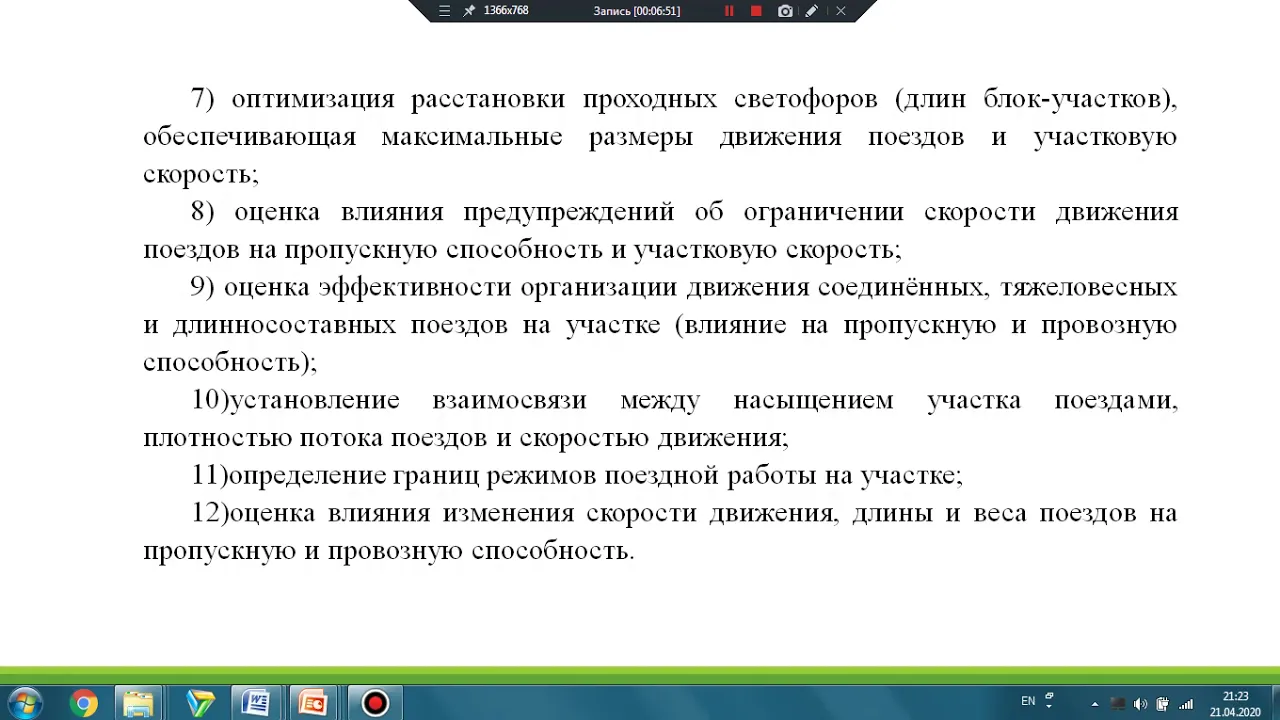Click "обеспечивающая" in the slide text
Viewport: 1280px width, 720px height.
[249, 137]
